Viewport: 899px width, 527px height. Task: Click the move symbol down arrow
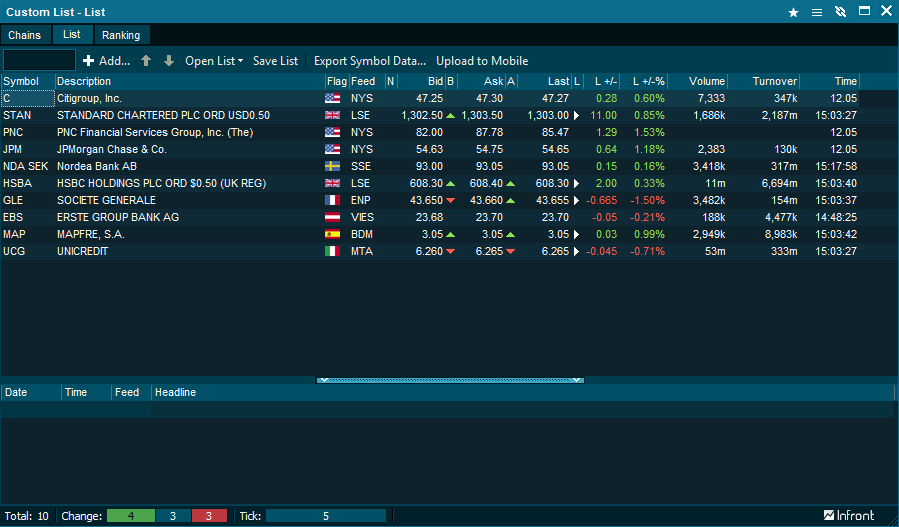[x=168, y=61]
